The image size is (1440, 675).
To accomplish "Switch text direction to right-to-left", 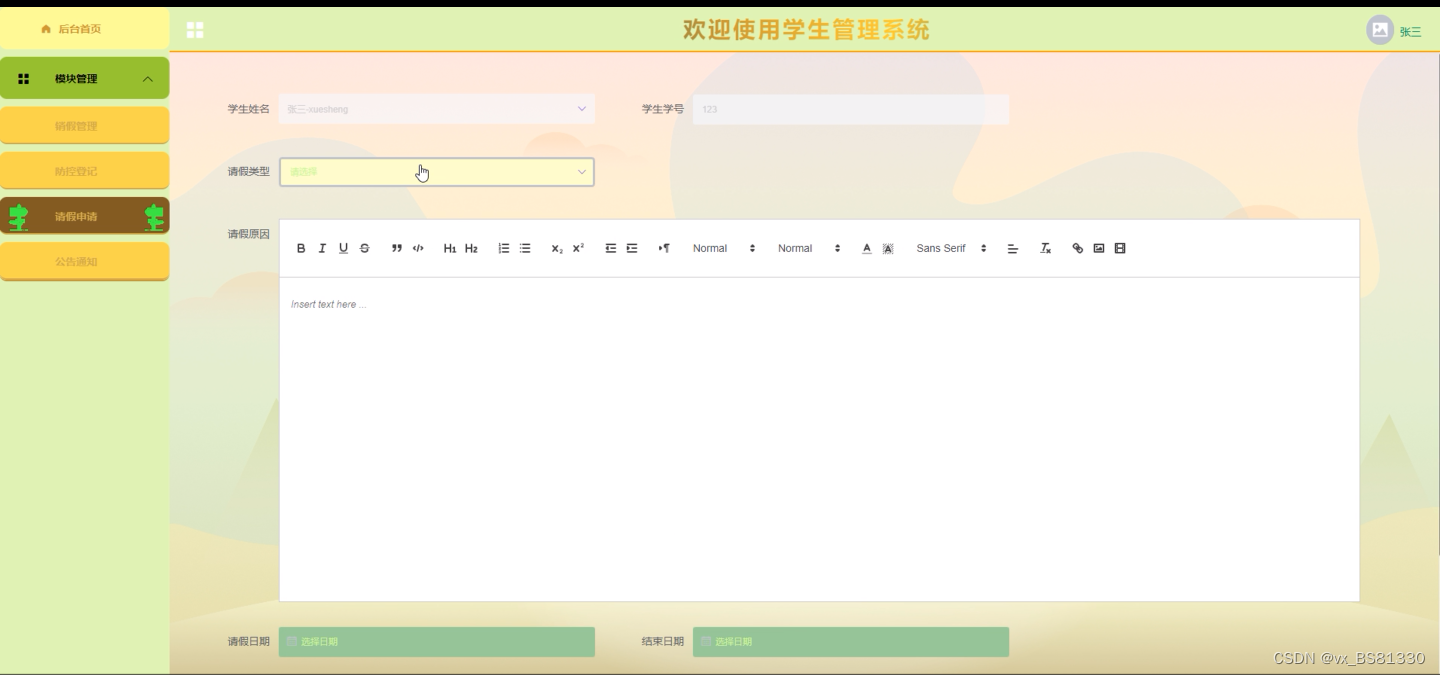I will point(664,248).
